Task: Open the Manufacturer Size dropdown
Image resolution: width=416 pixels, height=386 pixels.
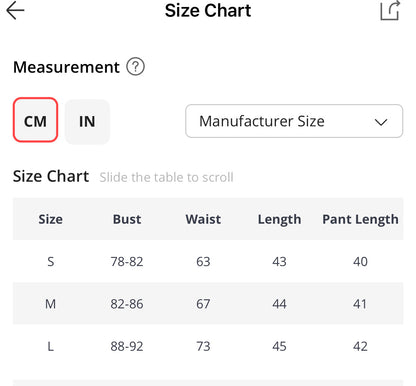Action: point(294,121)
